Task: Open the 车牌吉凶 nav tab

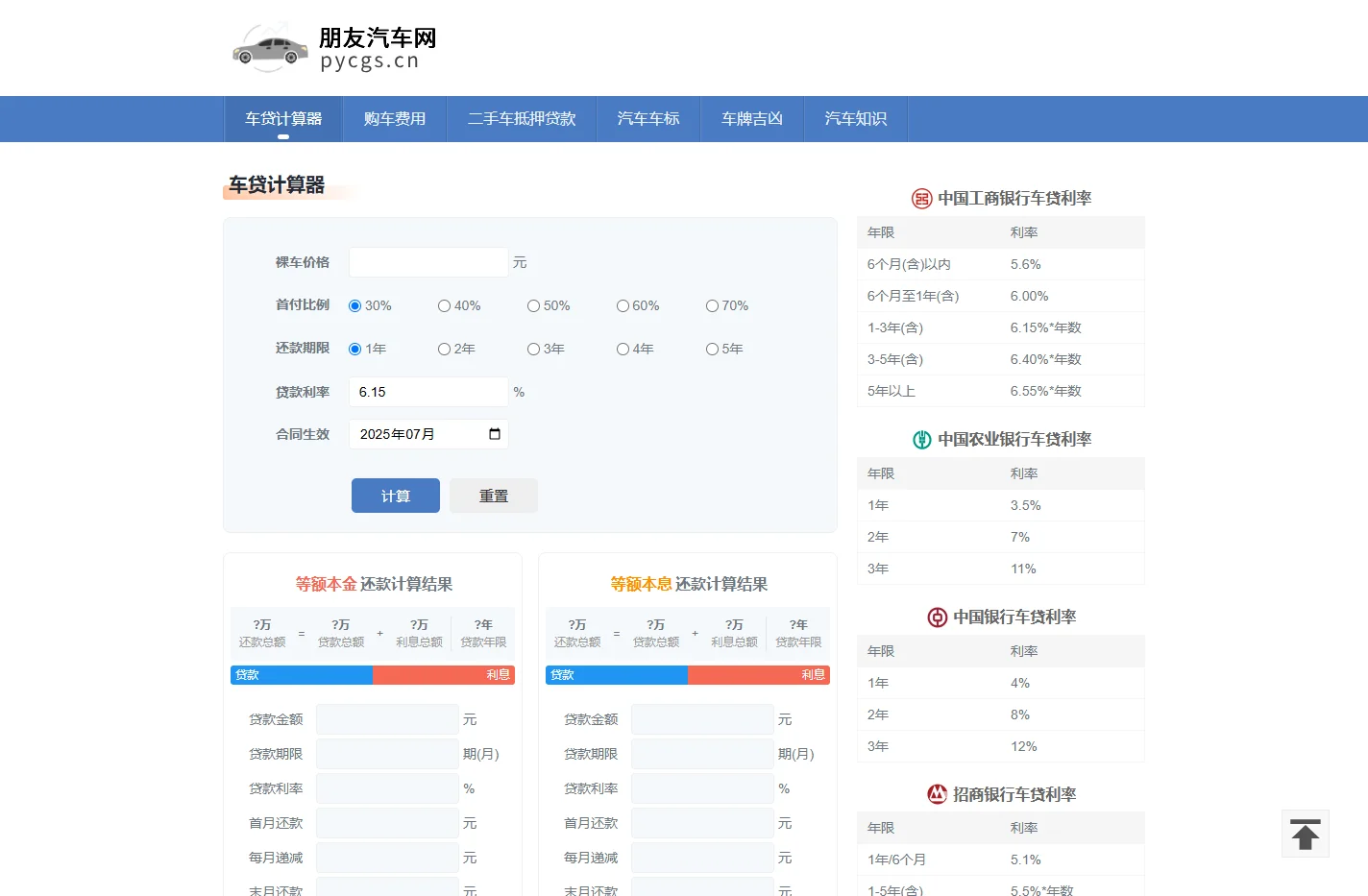Action: click(752, 119)
